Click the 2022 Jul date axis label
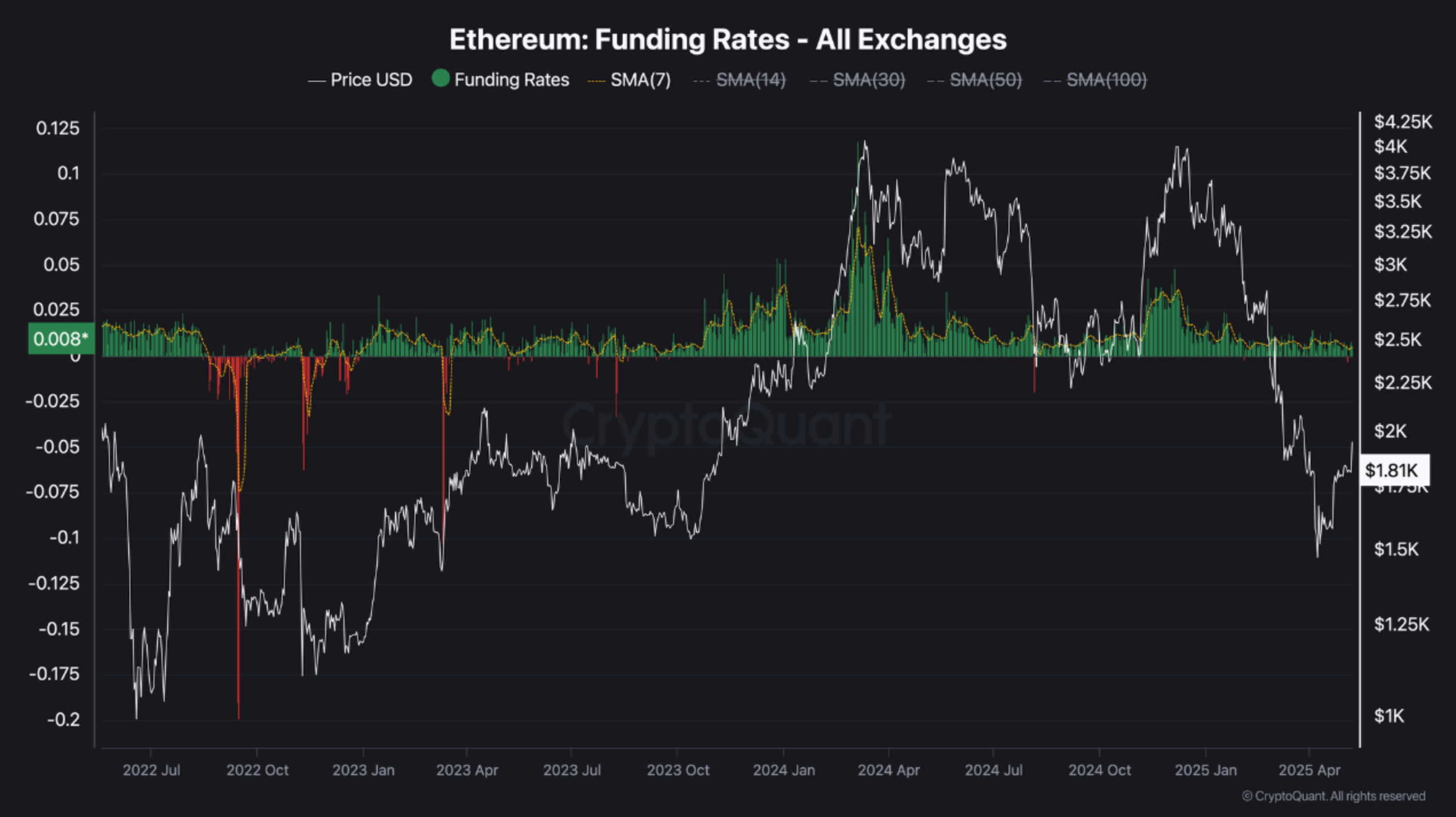This screenshot has height=817, width=1456. [x=151, y=770]
